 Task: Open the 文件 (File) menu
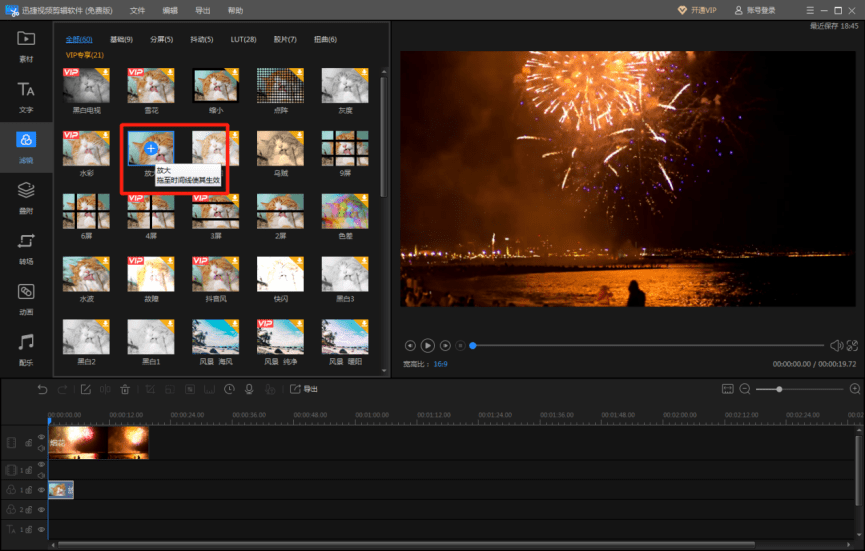(x=138, y=10)
